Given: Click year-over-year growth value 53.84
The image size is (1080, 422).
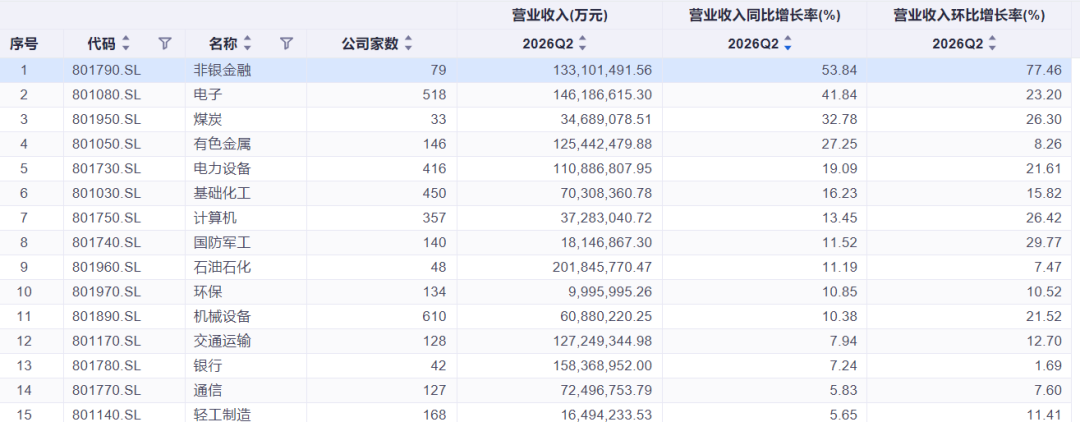Looking at the screenshot, I should tap(840, 70).
